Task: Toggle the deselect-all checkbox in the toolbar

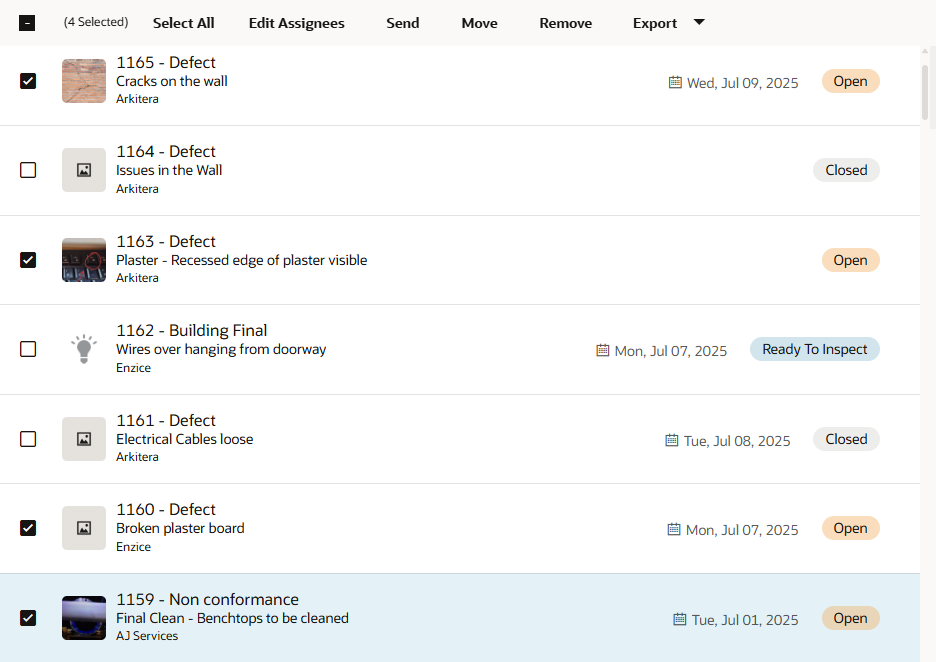Action: click(x=27, y=23)
